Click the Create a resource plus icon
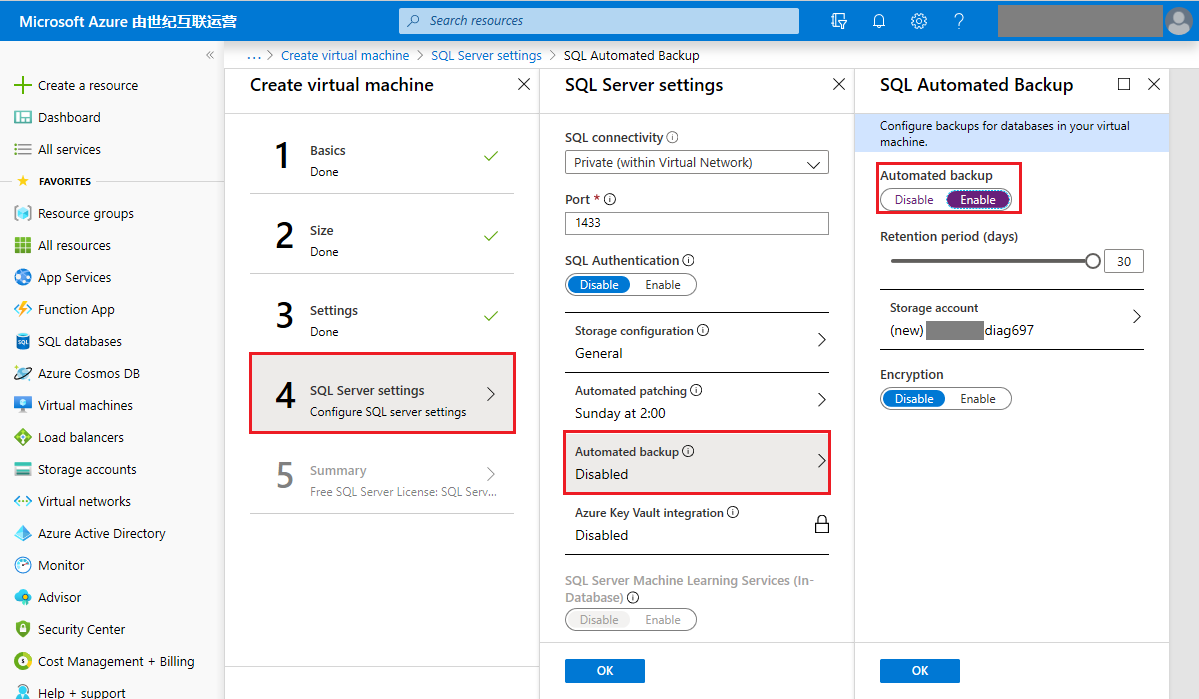 (23, 86)
